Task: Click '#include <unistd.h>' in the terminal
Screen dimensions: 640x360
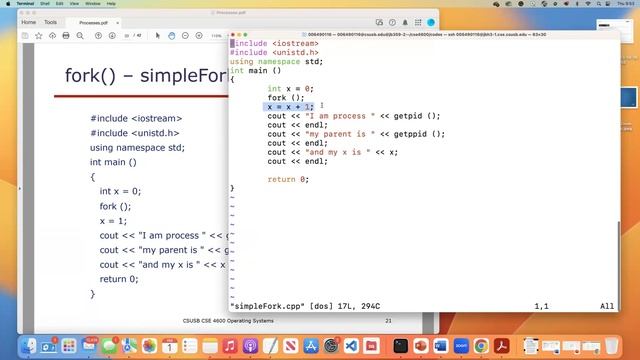Action: click(x=274, y=52)
